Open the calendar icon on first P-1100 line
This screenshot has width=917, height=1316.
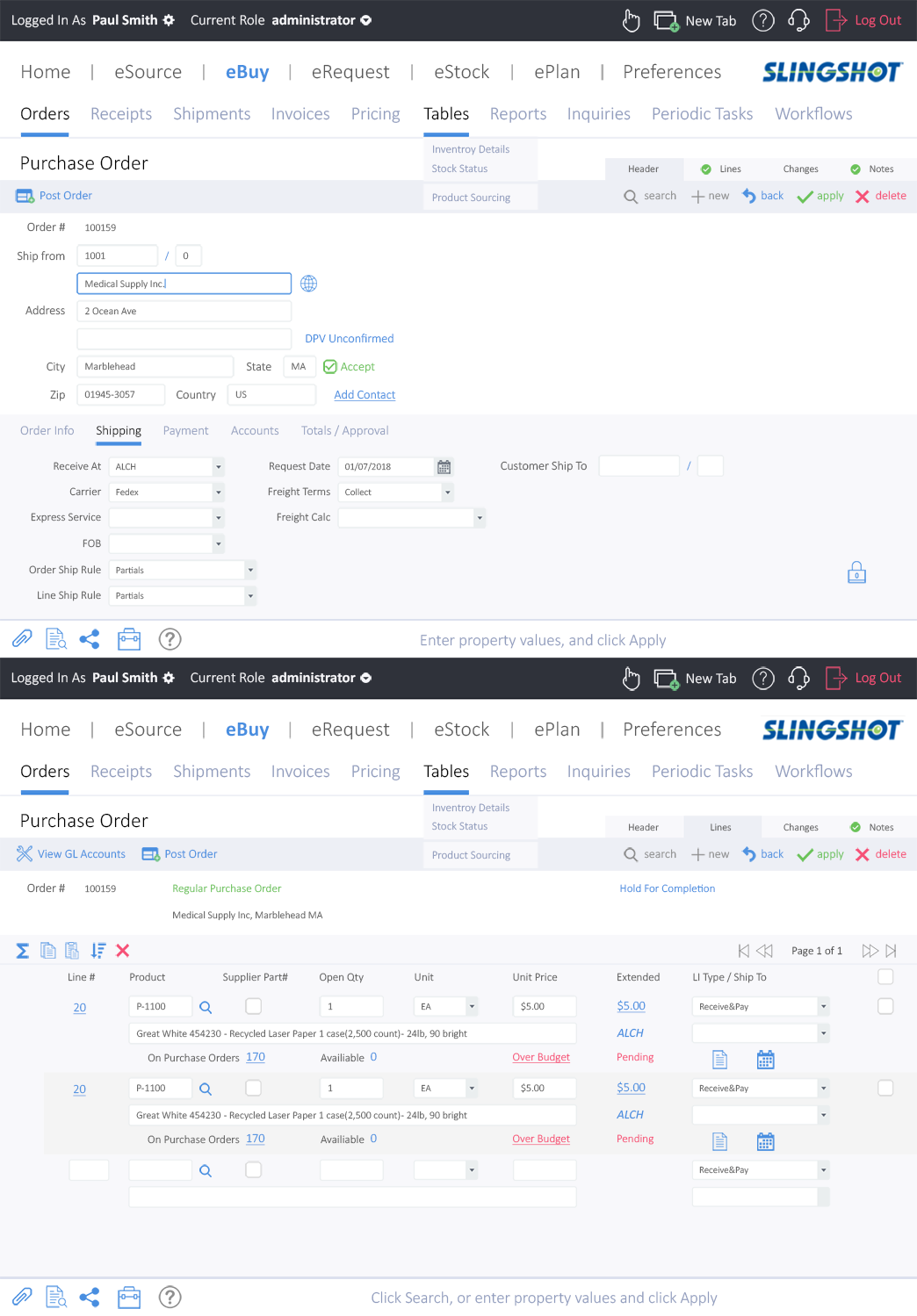(x=766, y=1060)
